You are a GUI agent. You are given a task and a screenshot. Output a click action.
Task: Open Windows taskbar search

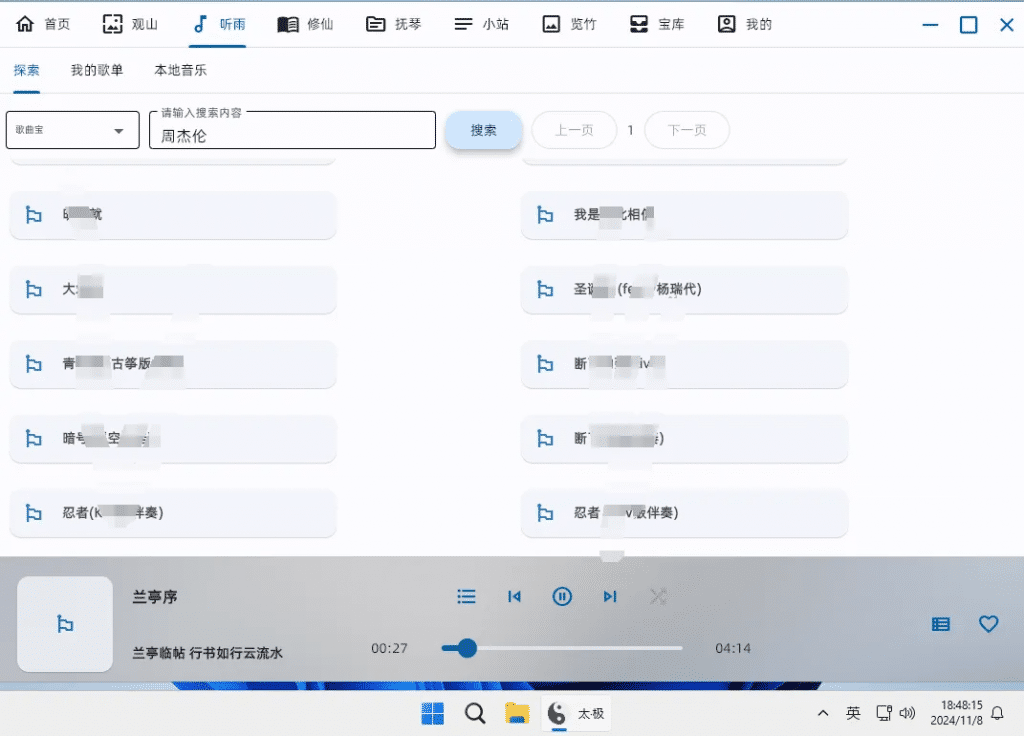(x=475, y=713)
